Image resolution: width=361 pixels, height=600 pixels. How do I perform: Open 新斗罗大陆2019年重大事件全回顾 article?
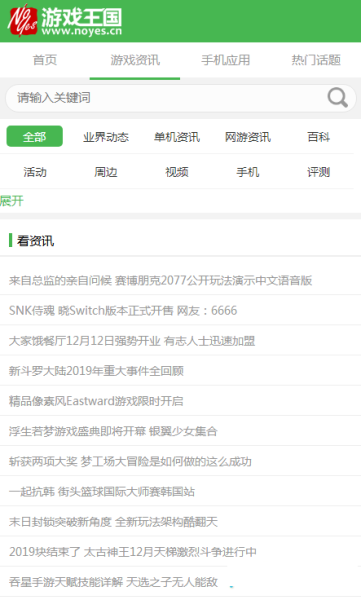[x=96, y=371]
